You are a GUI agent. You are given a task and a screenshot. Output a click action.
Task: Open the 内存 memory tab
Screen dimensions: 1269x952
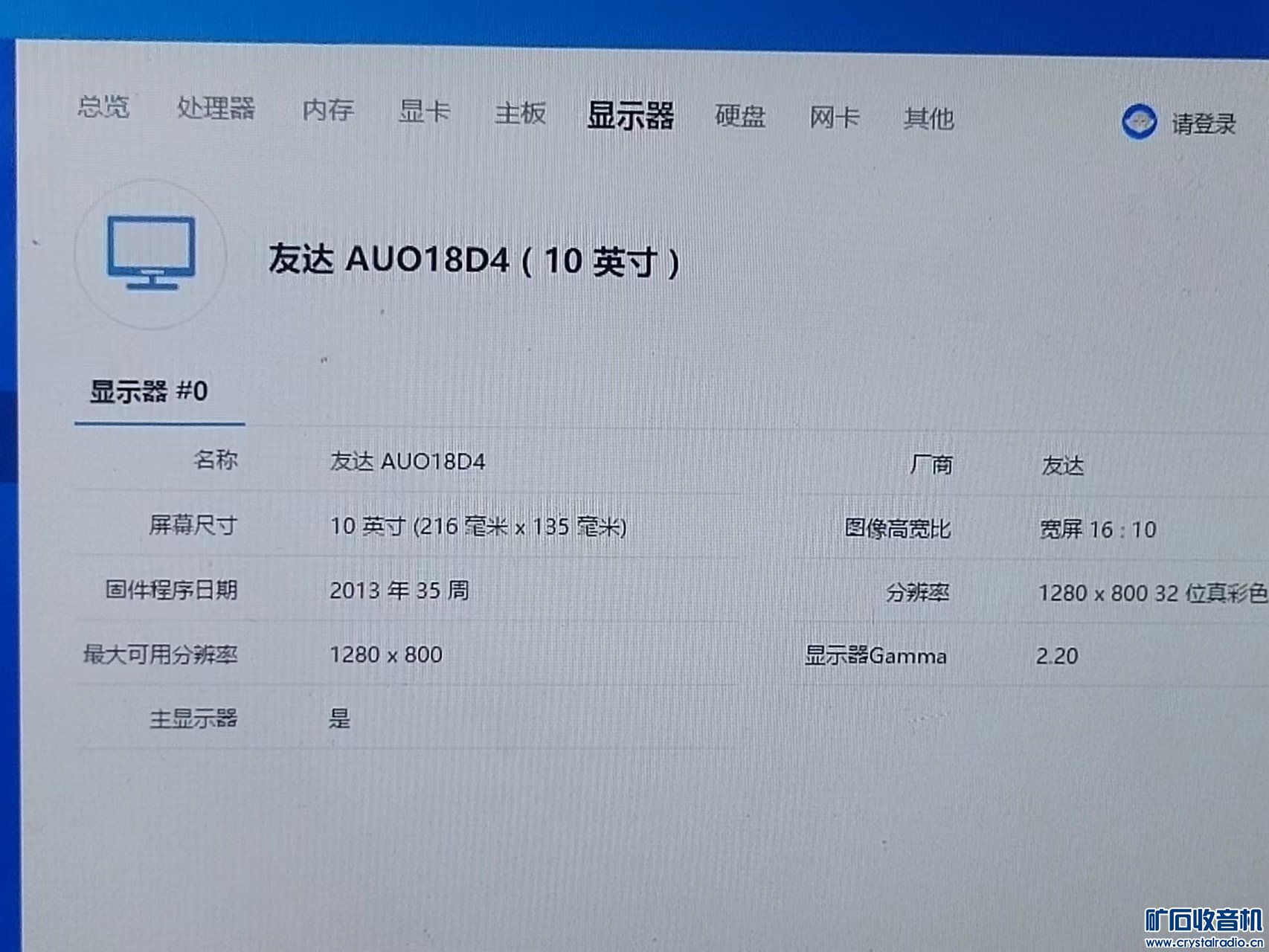point(328,110)
